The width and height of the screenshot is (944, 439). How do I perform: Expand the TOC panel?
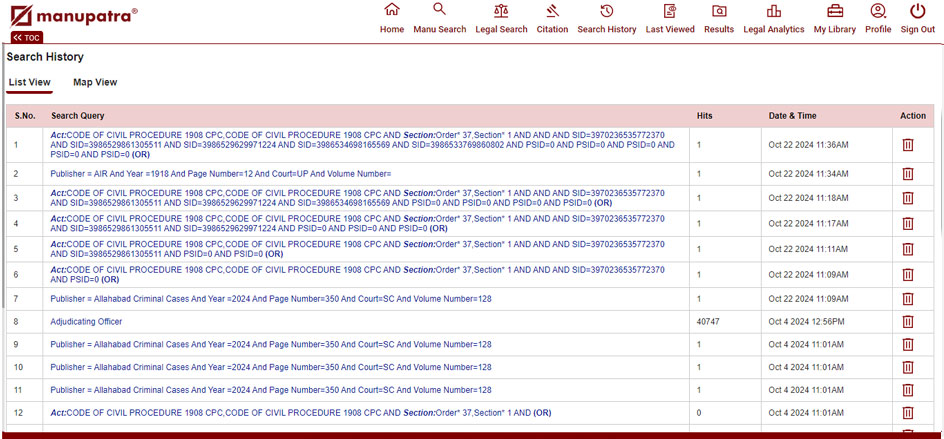pos(27,38)
